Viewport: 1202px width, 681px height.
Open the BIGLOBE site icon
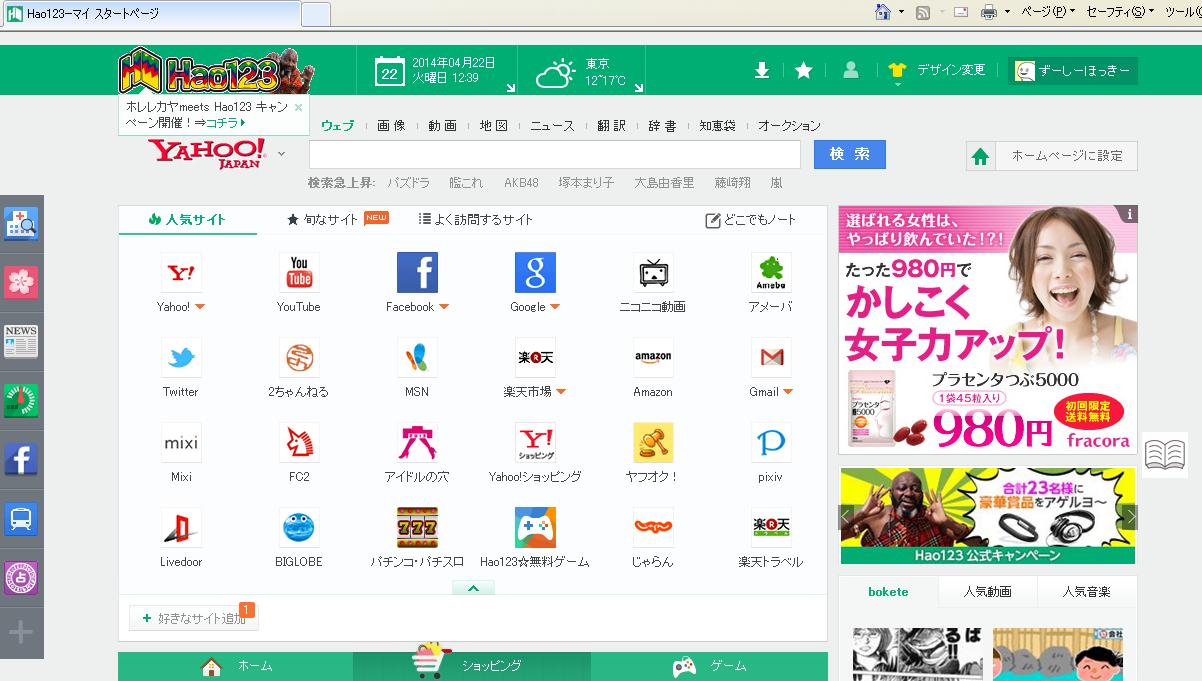coord(299,527)
